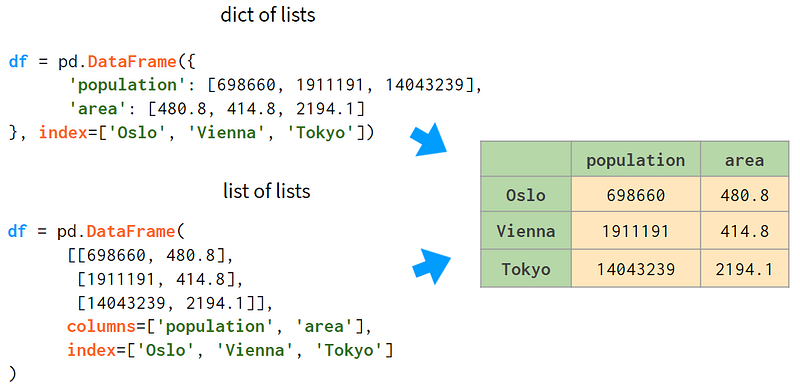Click the 'dict of lists' heading

click(268, 15)
